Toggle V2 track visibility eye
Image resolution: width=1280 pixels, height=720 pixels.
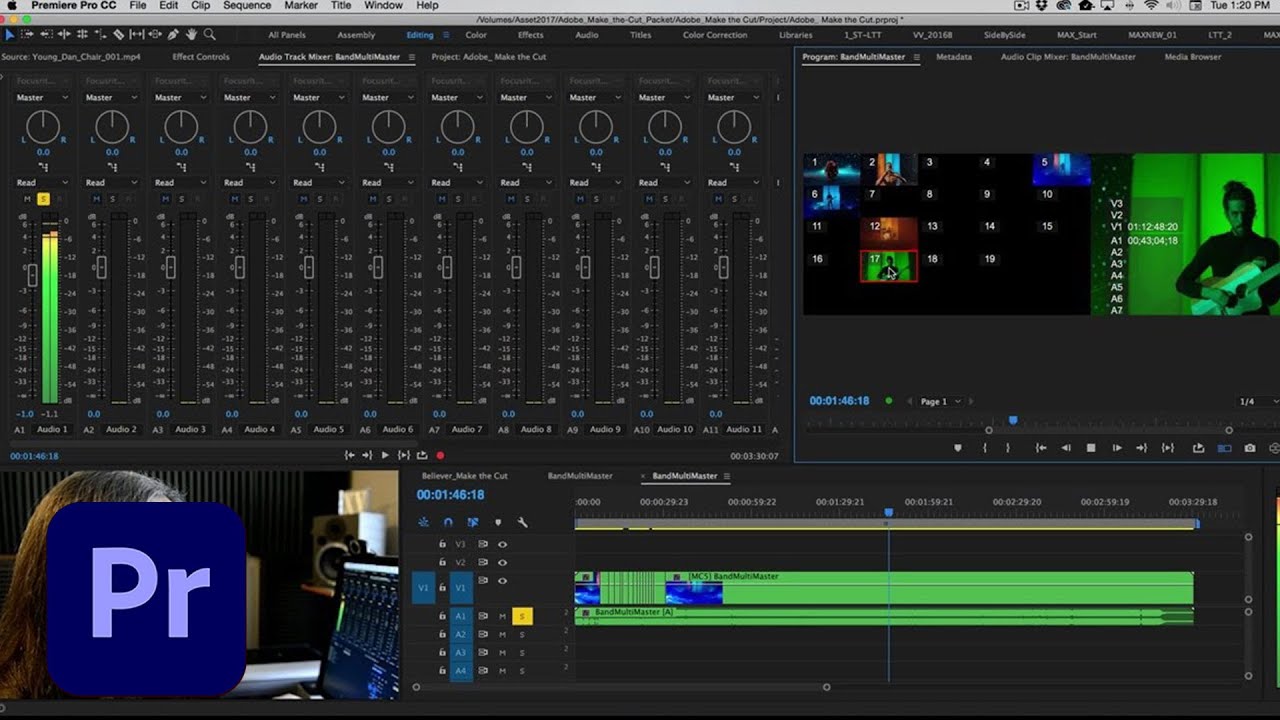pyautogui.click(x=502, y=562)
